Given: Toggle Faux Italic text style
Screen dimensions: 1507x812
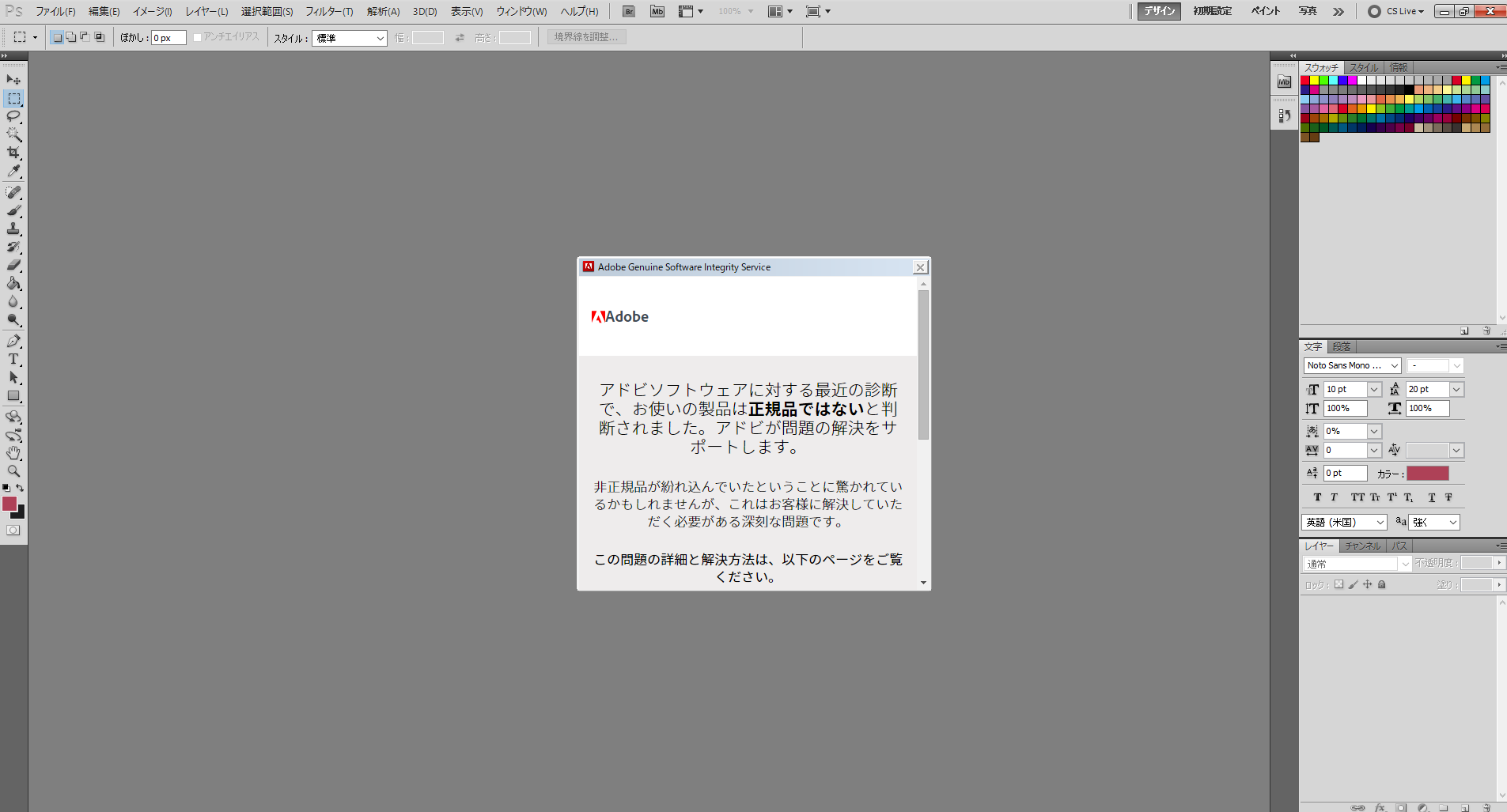Looking at the screenshot, I should [1334, 497].
